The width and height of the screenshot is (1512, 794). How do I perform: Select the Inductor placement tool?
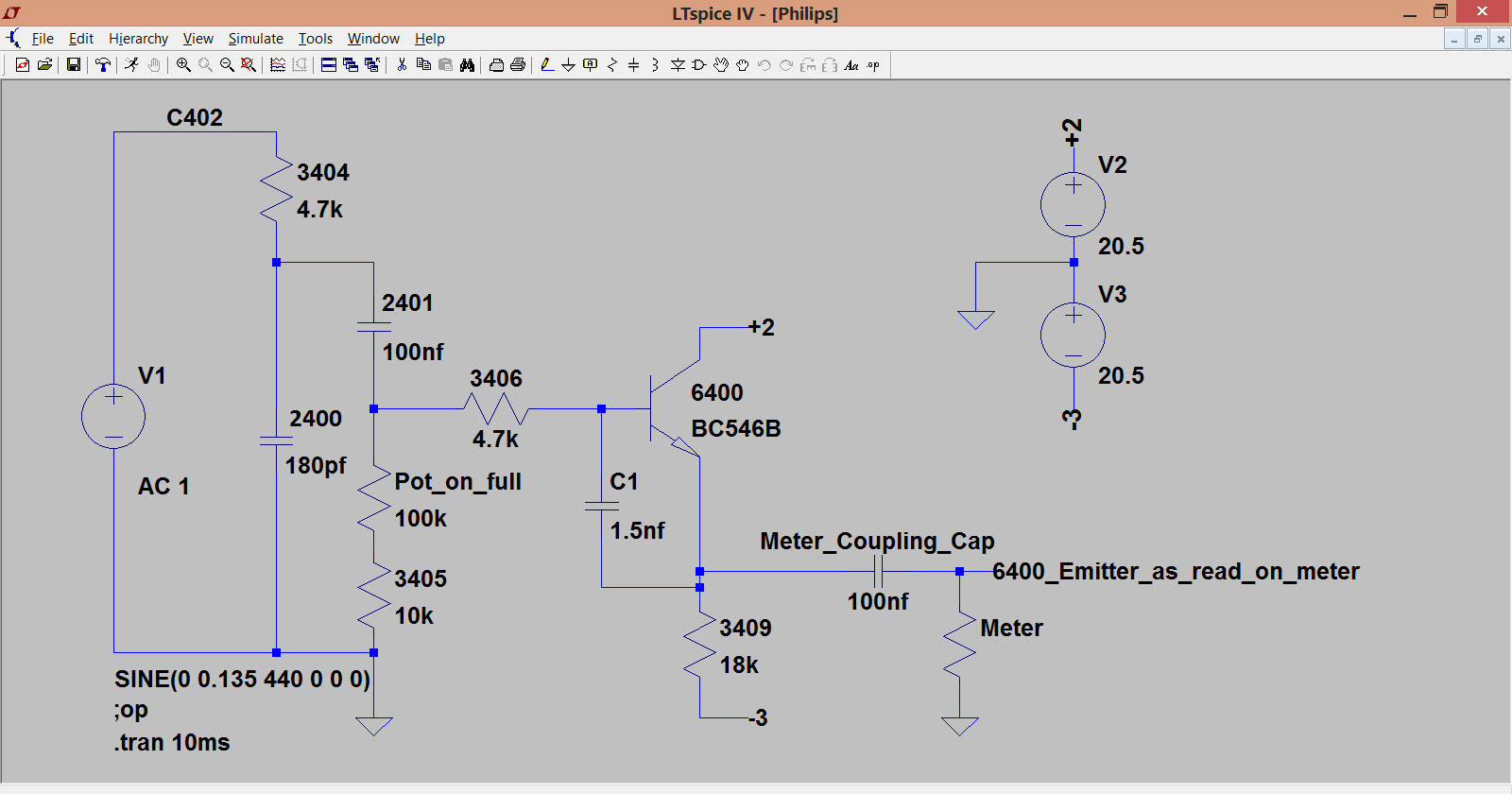(656, 65)
